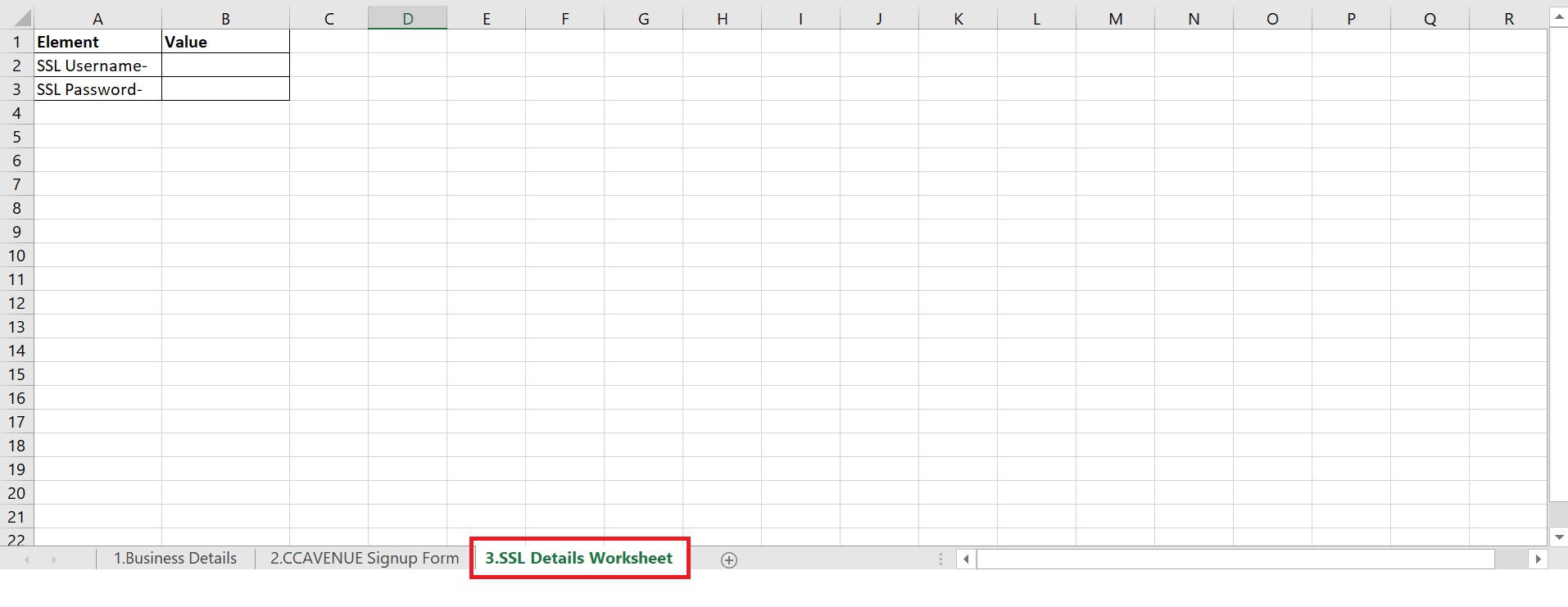Select entire column D via header
Screen dimensions: 1568x607
click(x=407, y=18)
